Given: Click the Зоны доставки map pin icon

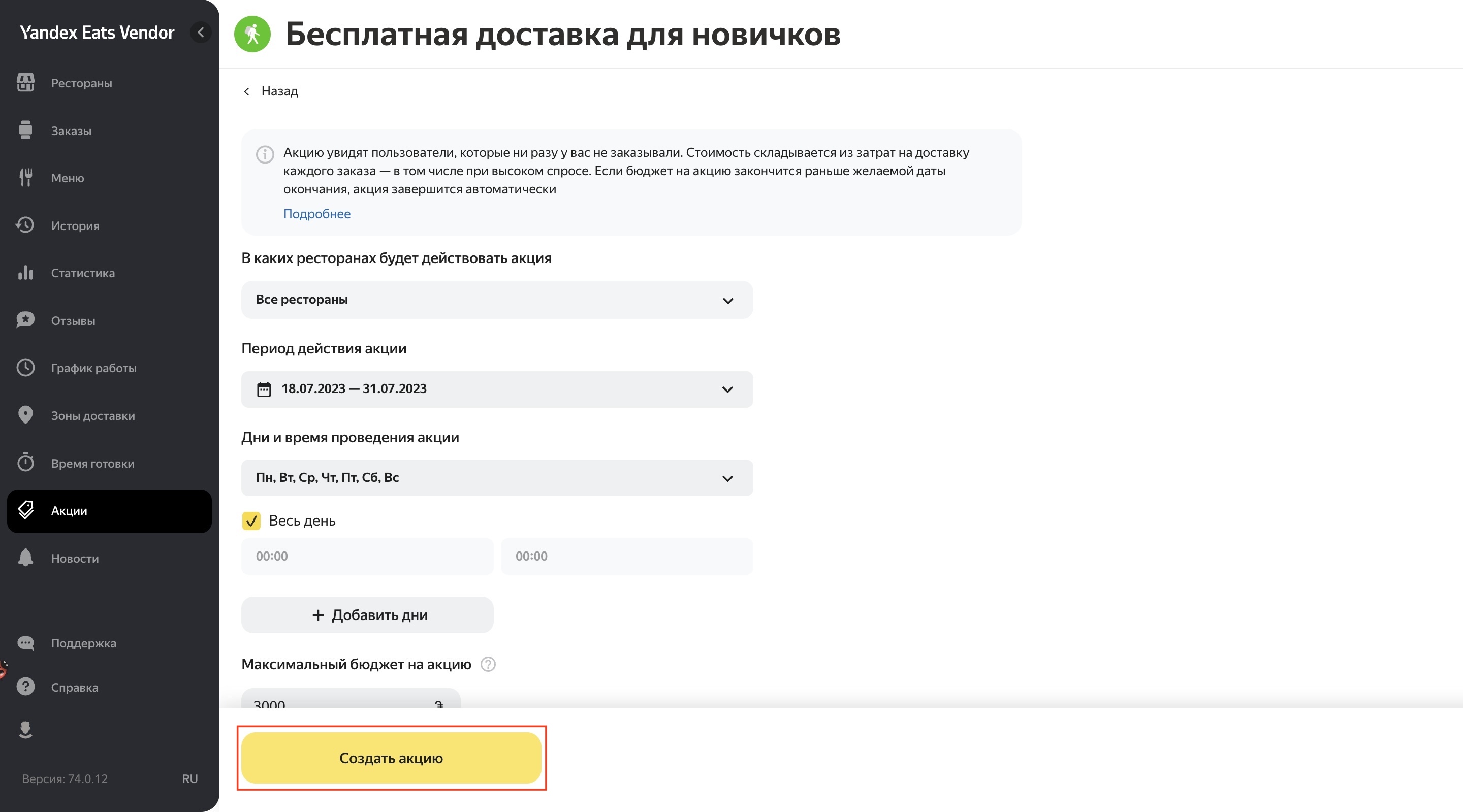Looking at the screenshot, I should pyautogui.click(x=25, y=415).
